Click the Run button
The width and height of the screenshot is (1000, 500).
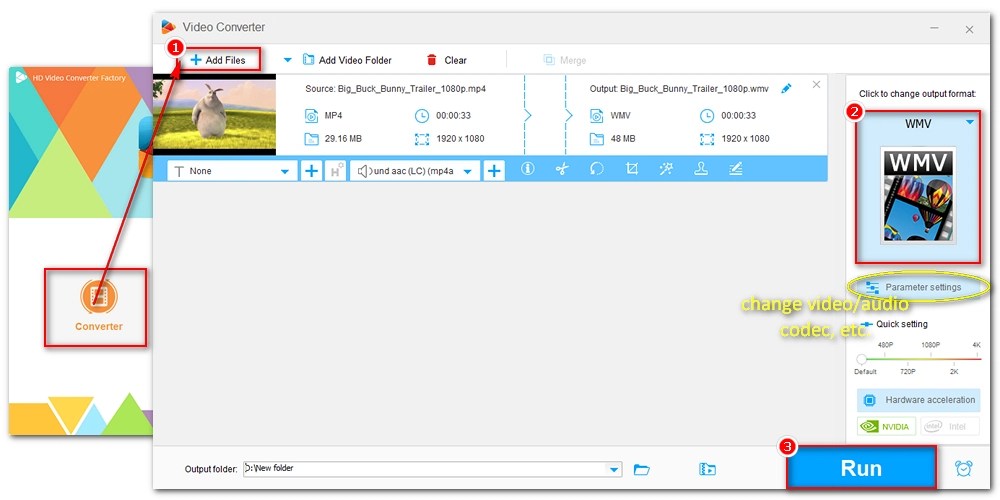tap(862, 467)
